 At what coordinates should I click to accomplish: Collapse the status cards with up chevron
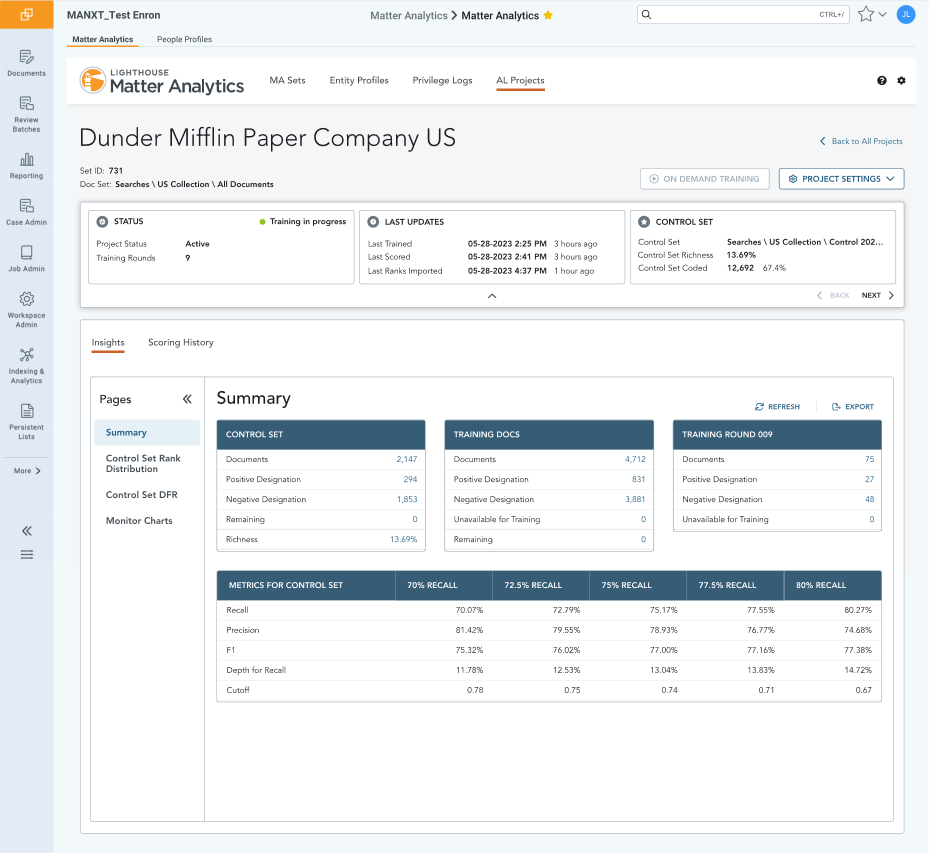pos(492,296)
